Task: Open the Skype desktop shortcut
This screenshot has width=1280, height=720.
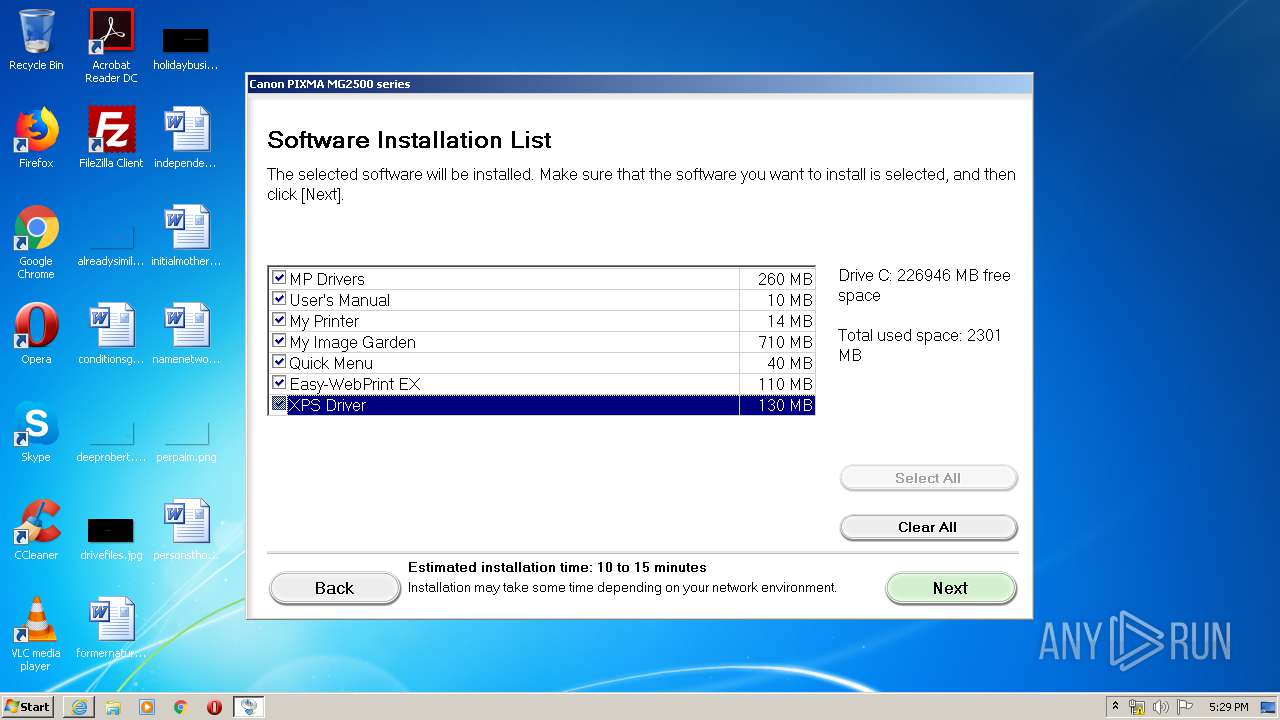Action: [x=36, y=432]
